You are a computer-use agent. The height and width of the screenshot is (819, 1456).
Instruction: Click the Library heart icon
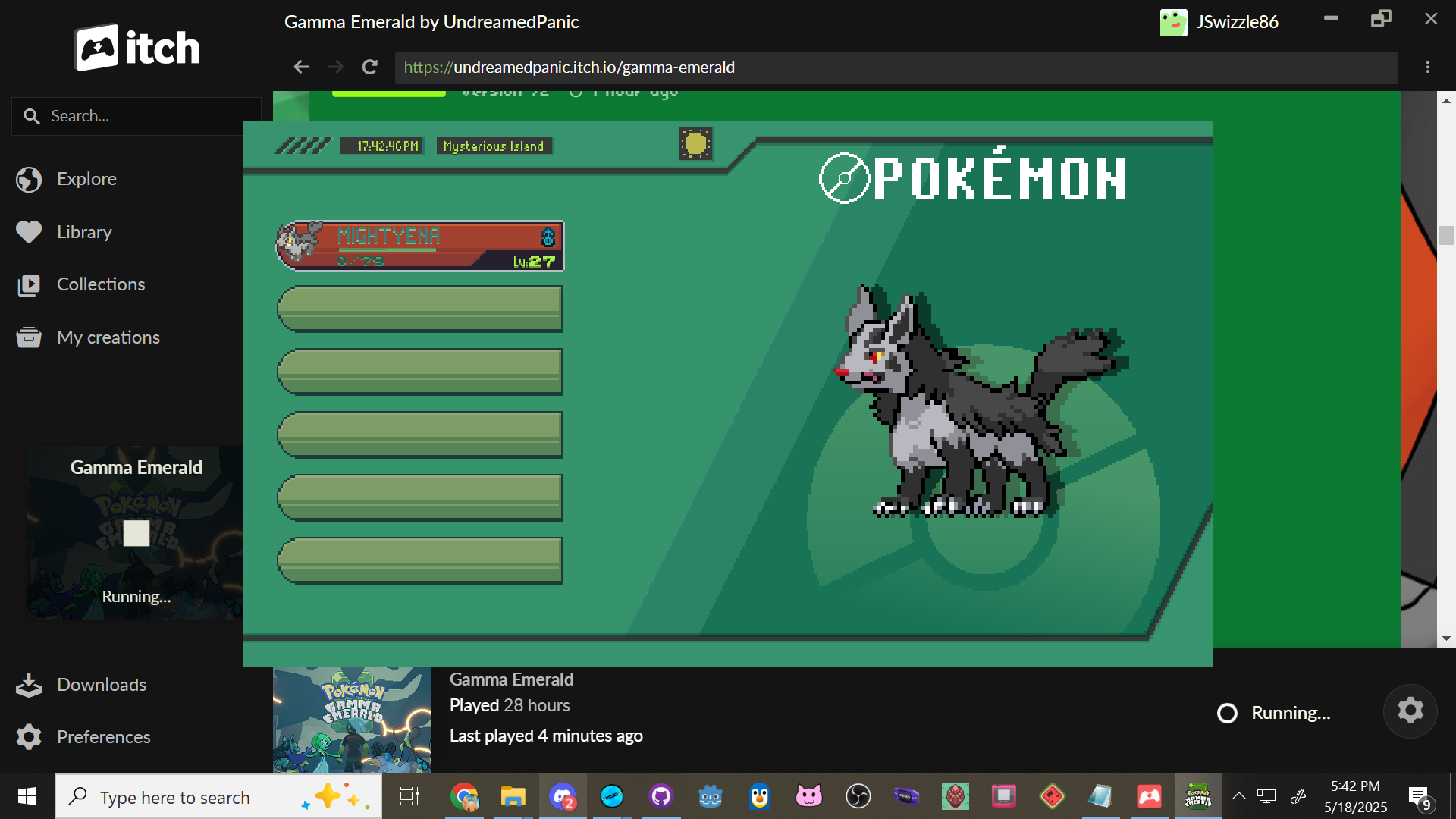coord(29,232)
